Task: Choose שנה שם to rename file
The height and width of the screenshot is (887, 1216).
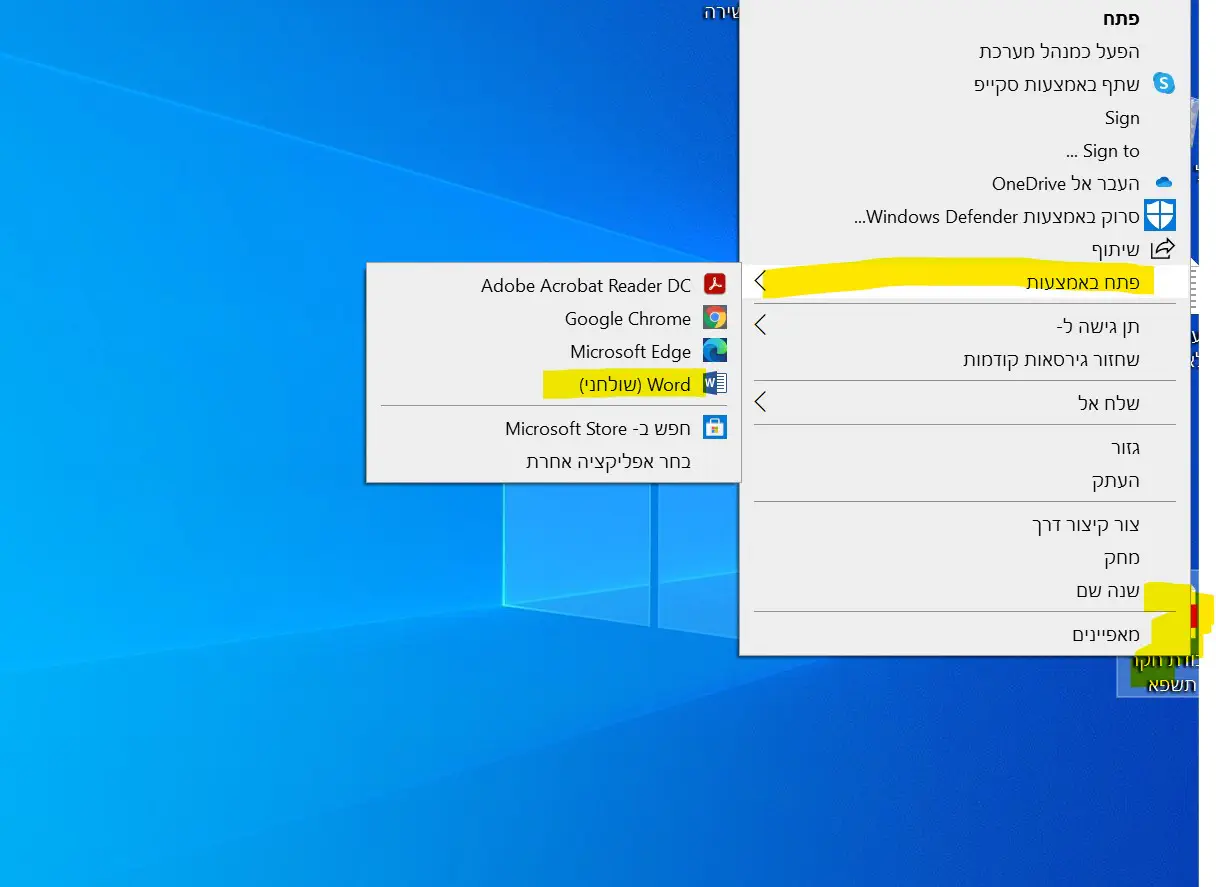Action: (x=1107, y=590)
